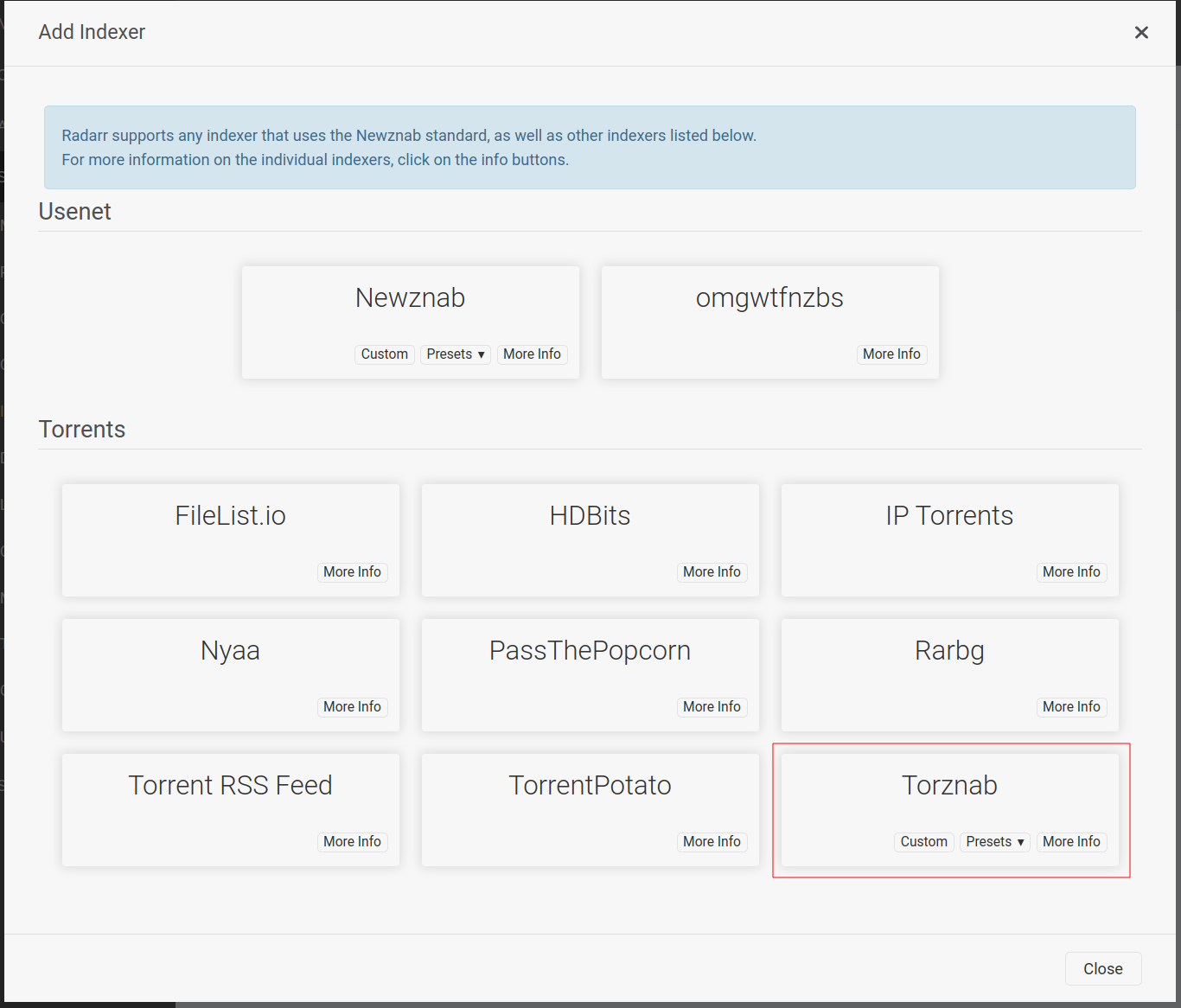Image resolution: width=1181 pixels, height=1008 pixels.
Task: Choose the IP Torrents indexer card
Action: tap(950, 540)
